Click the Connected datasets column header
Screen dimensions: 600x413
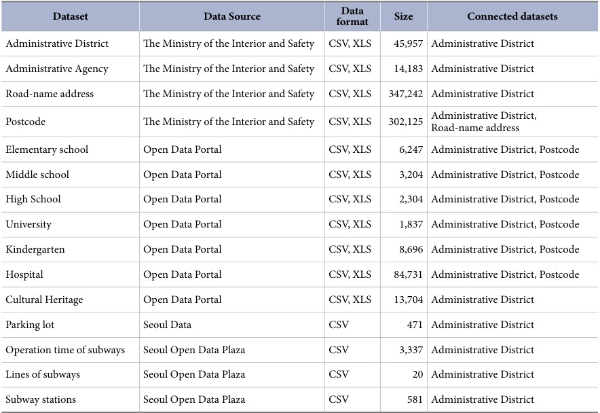coord(511,17)
